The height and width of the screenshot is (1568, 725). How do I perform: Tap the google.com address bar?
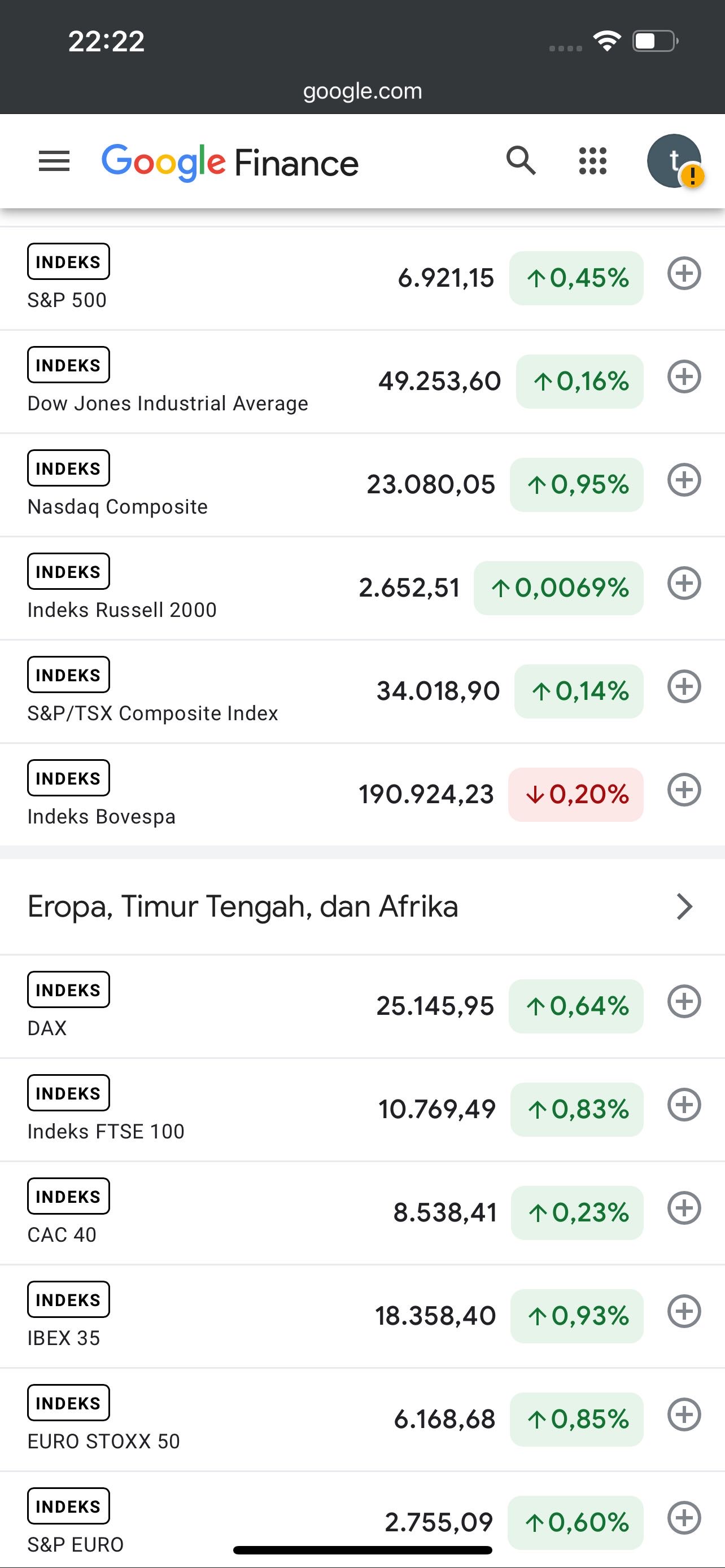(x=362, y=91)
